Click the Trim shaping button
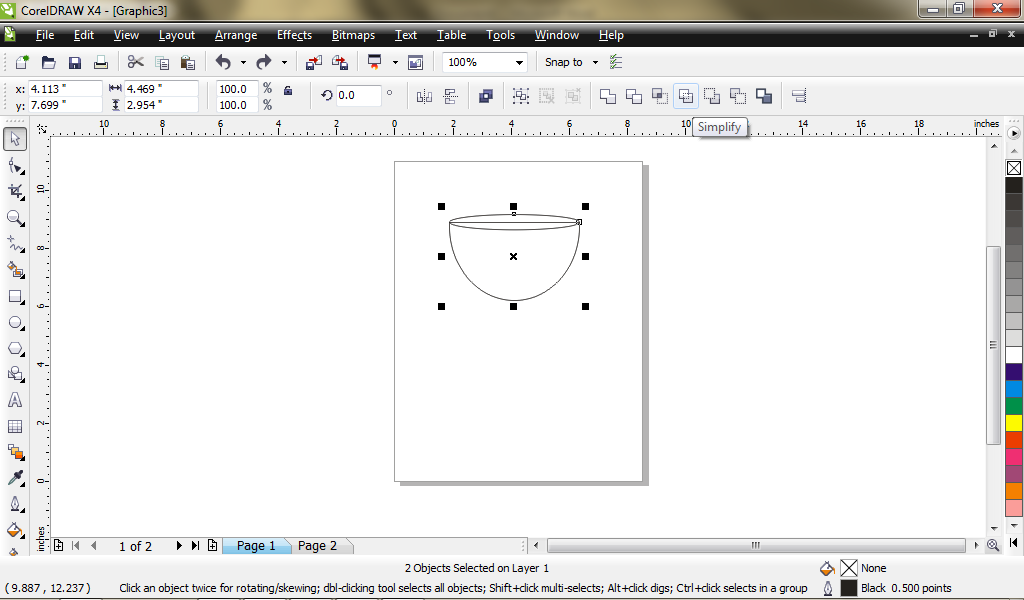The width and height of the screenshot is (1024, 600). point(633,96)
